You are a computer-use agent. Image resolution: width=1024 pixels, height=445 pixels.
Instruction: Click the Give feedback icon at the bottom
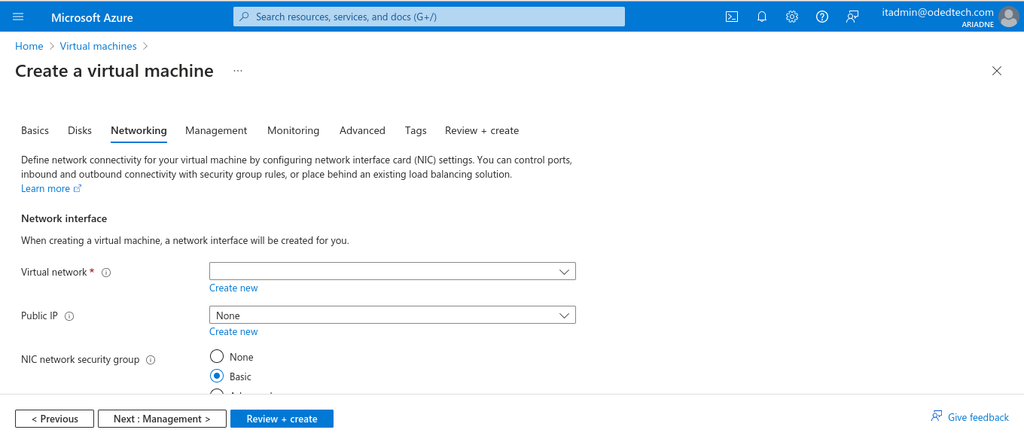click(x=936, y=416)
